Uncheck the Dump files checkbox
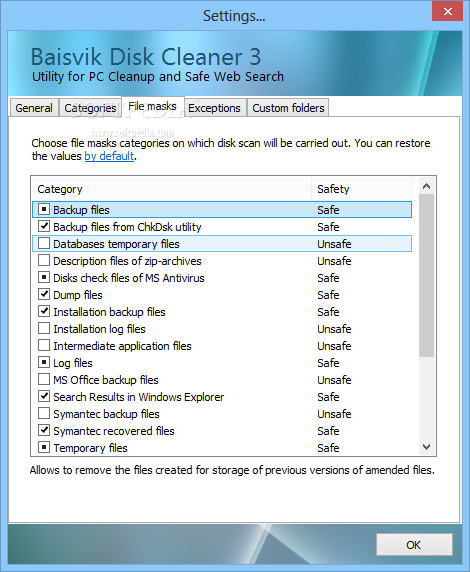The width and height of the screenshot is (470, 572). click(x=44, y=294)
